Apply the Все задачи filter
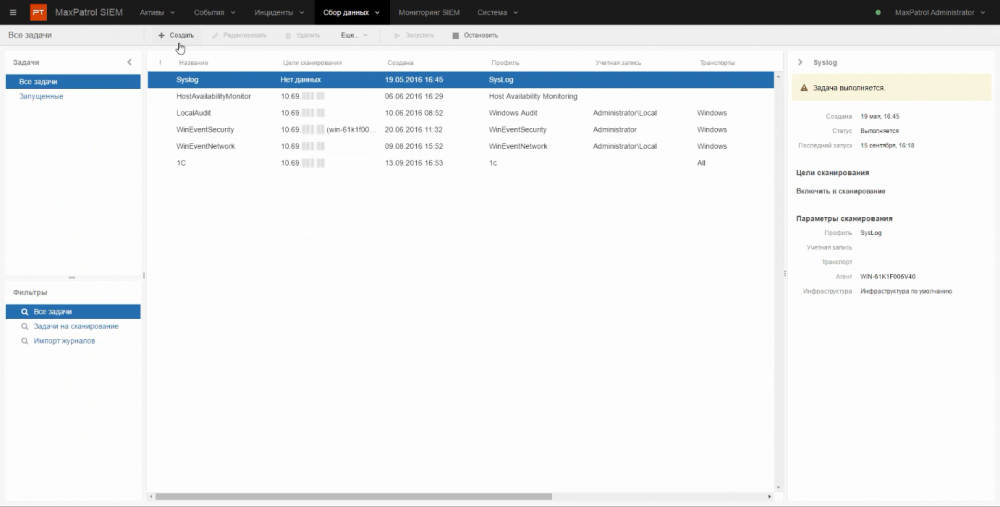This screenshot has width=1000, height=507. tap(73, 312)
